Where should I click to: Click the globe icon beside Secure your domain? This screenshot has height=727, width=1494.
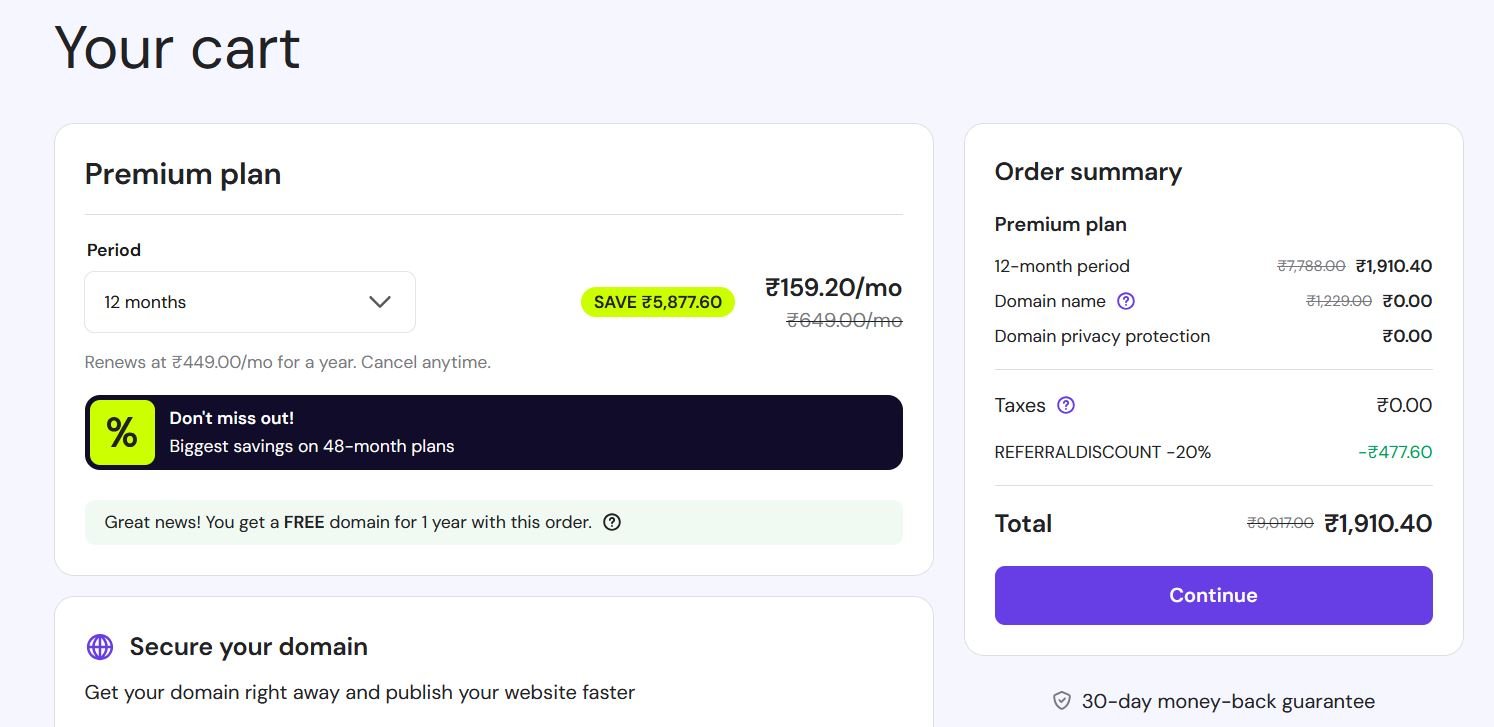[x=100, y=647]
